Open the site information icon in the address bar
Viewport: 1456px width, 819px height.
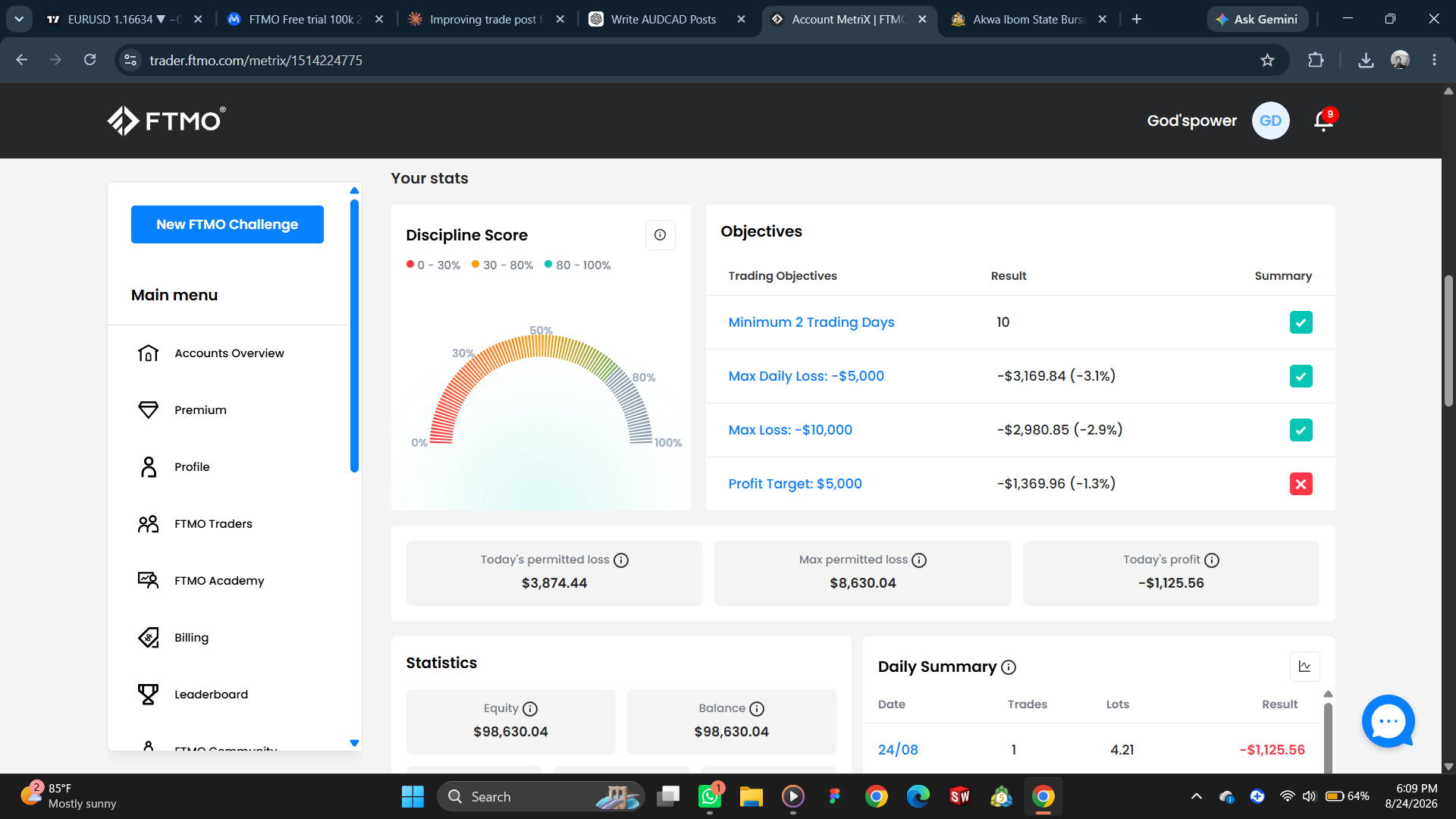point(130,60)
